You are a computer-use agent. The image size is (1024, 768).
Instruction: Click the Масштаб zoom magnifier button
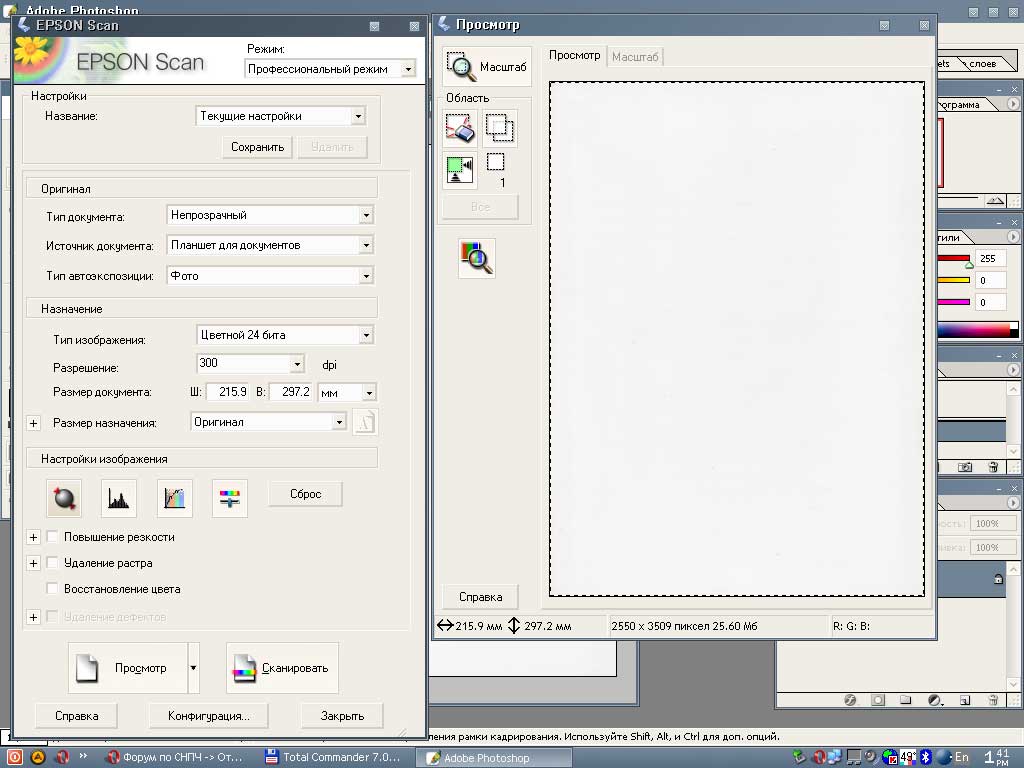(x=487, y=66)
